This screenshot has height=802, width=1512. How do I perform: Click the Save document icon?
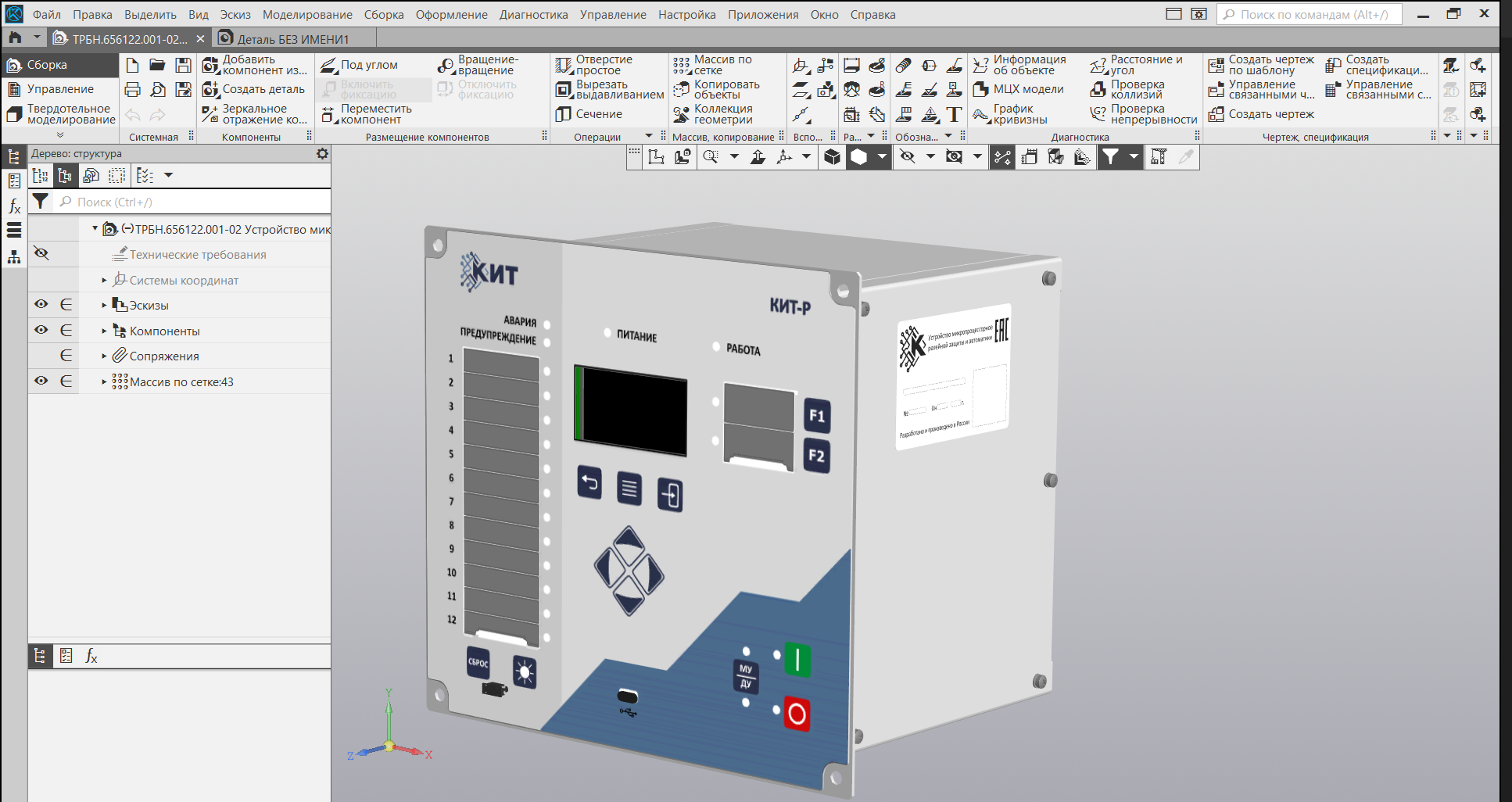click(x=183, y=65)
